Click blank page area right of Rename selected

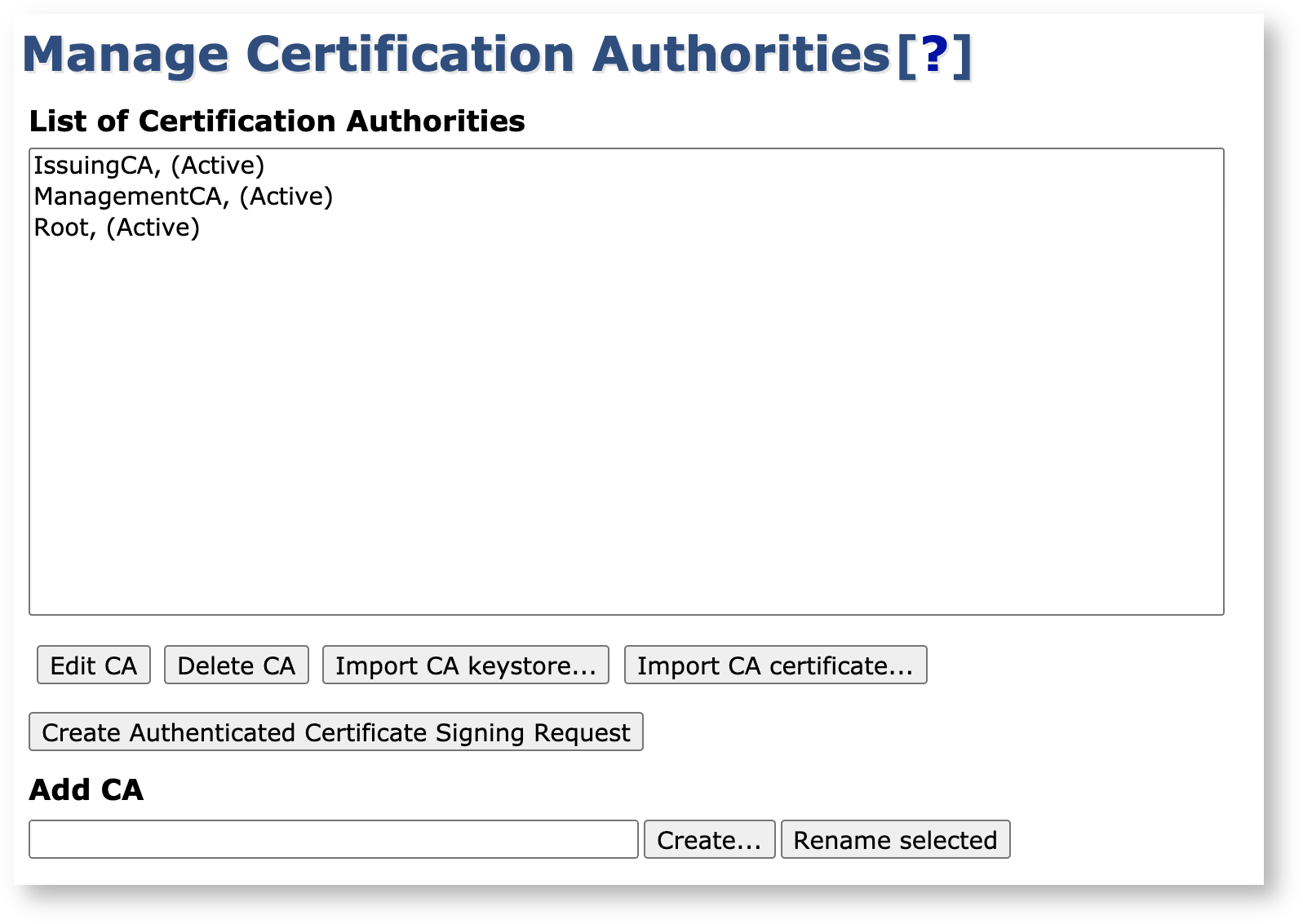pos(1134,840)
